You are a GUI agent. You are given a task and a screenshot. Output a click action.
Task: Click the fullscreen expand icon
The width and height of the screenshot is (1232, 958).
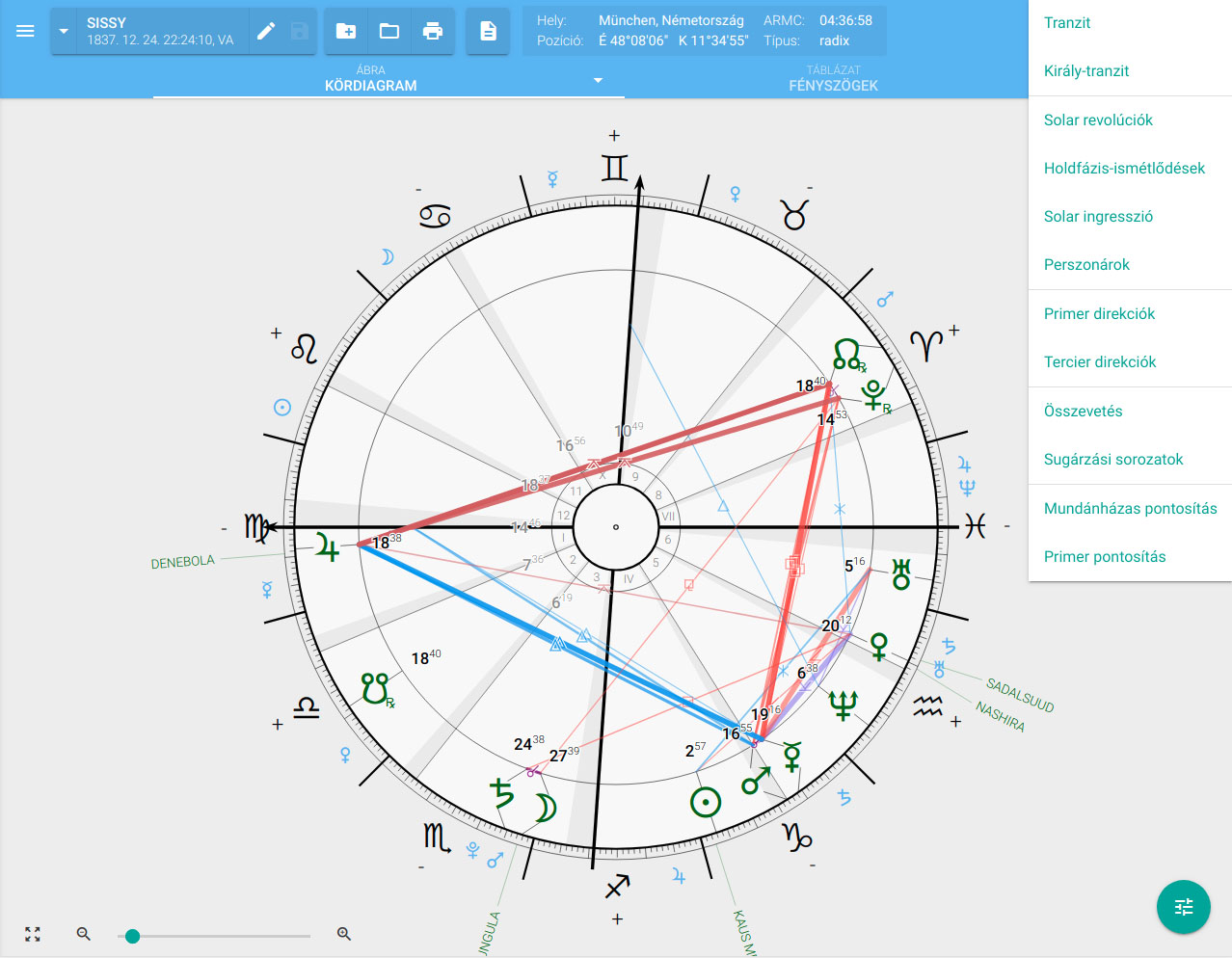tap(33, 934)
